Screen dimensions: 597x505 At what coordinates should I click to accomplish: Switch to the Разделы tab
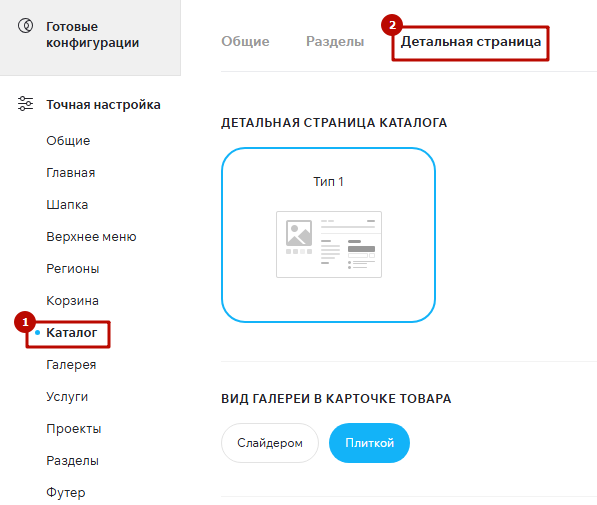[x=335, y=41]
